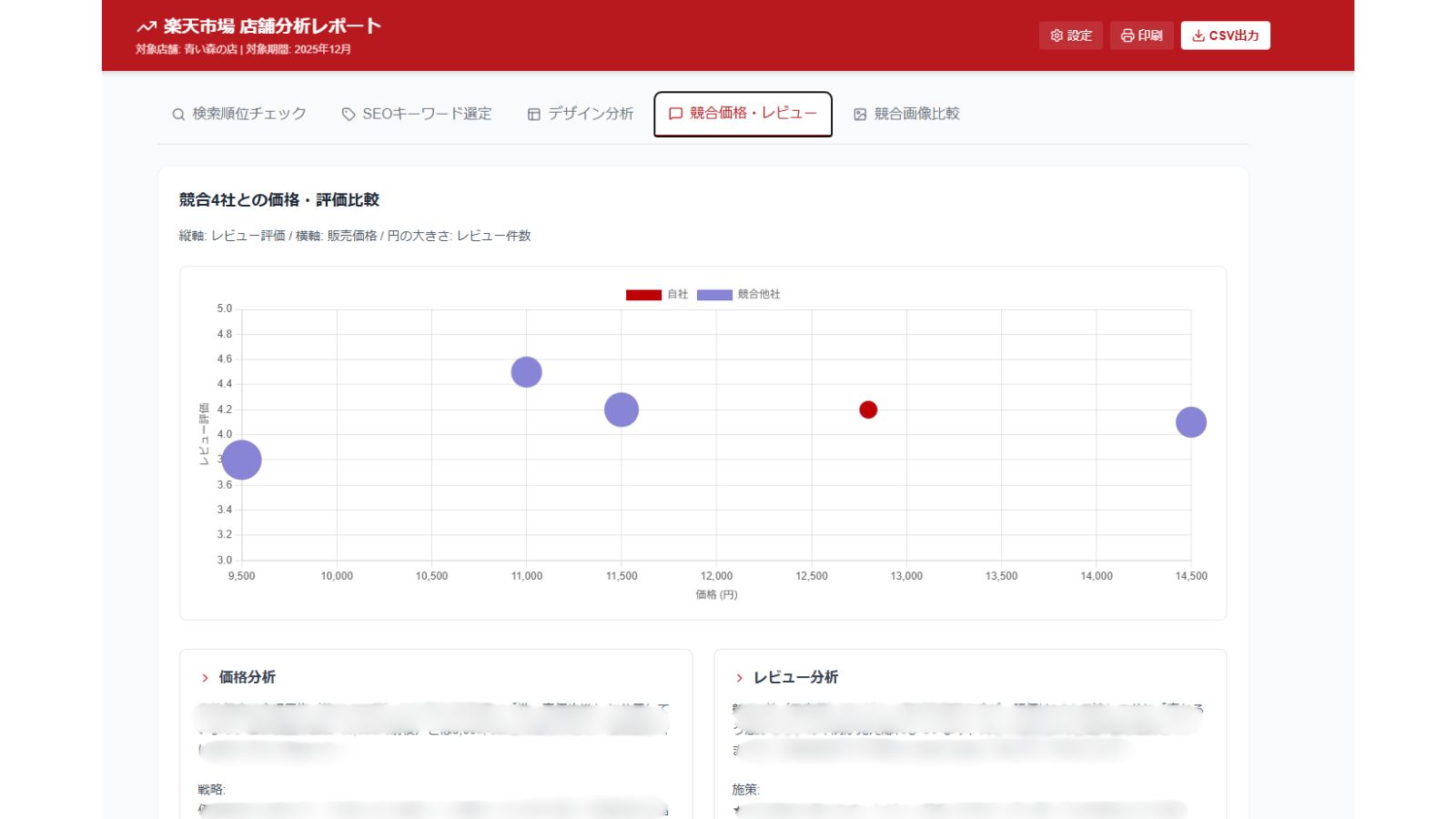This screenshot has width=1456, height=819.
Task: Click the tag icon on SEOキーワード選定 tab
Action: 349,115
